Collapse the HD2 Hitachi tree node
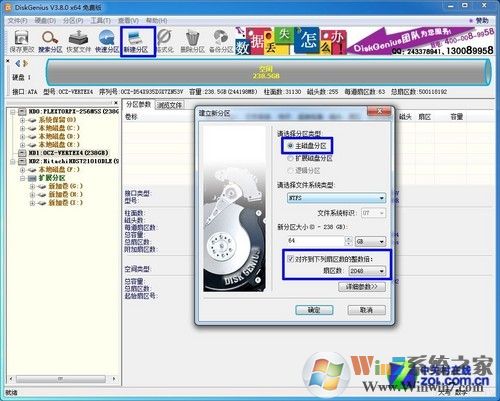This screenshot has width=500, height=401. pyautogui.click(x=13, y=162)
